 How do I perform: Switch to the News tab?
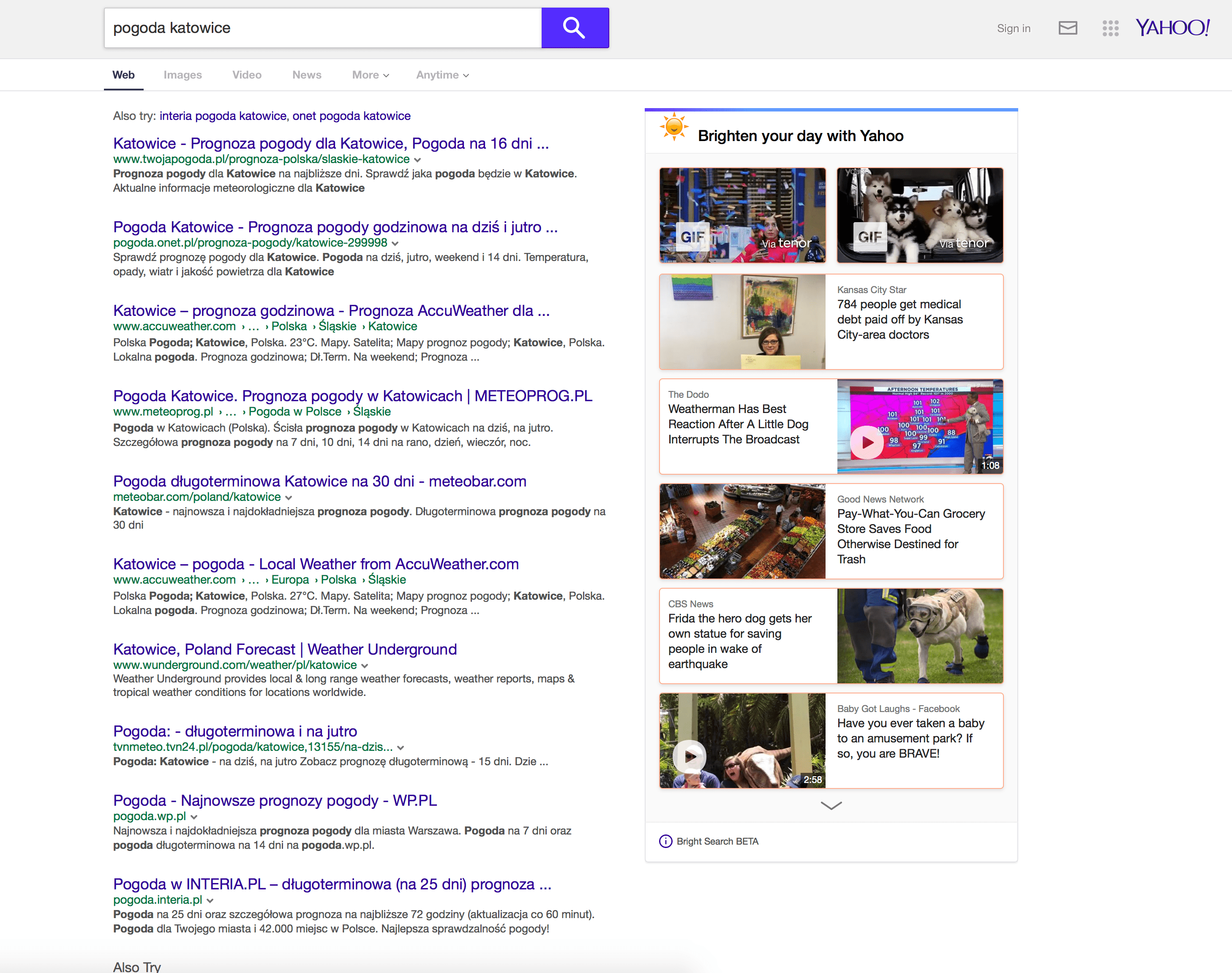307,75
